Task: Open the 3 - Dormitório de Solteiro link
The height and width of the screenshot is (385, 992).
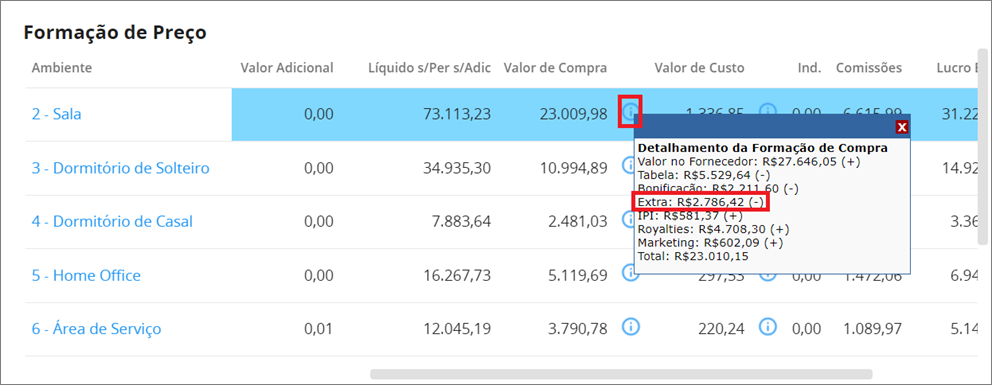Action: [120, 168]
